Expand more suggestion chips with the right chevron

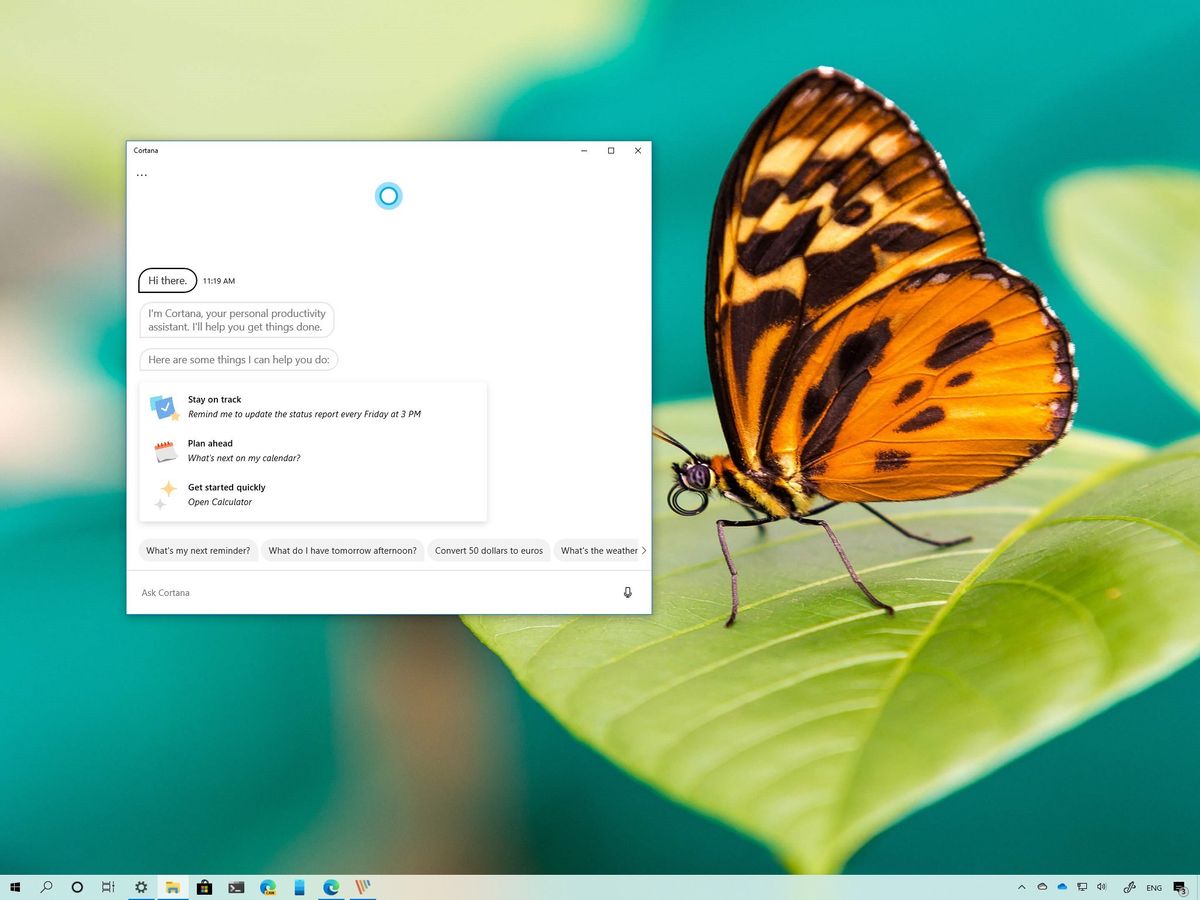645,550
